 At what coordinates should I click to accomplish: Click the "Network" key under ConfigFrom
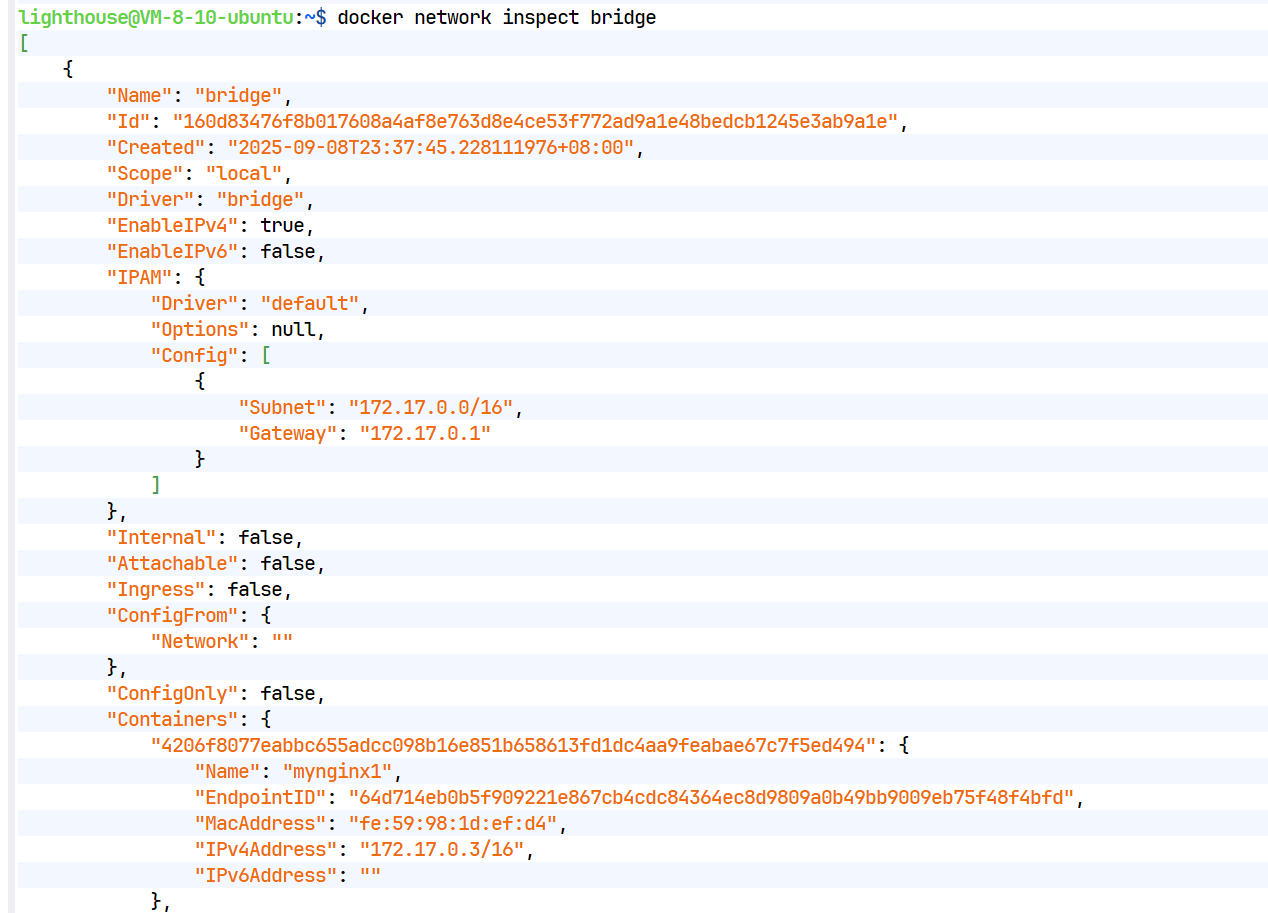pyautogui.click(x=199, y=641)
